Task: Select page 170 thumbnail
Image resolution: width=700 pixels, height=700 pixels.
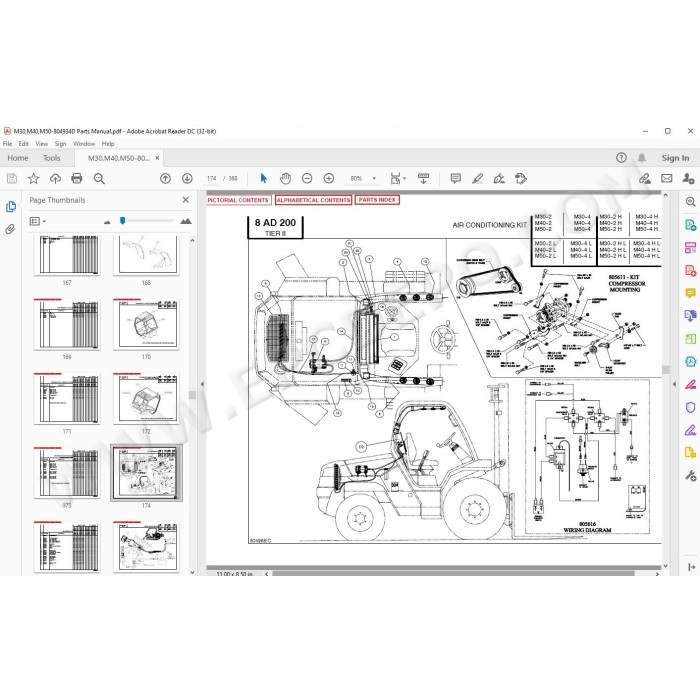Action: 146,324
